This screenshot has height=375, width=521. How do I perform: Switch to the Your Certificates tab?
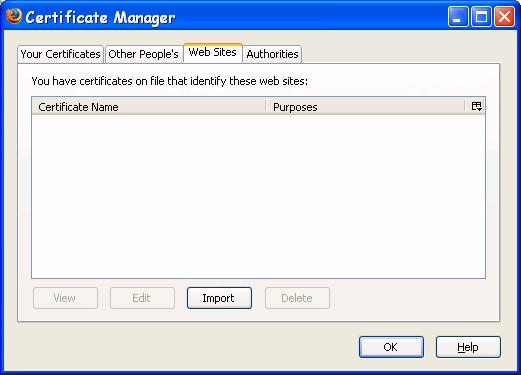[60, 54]
